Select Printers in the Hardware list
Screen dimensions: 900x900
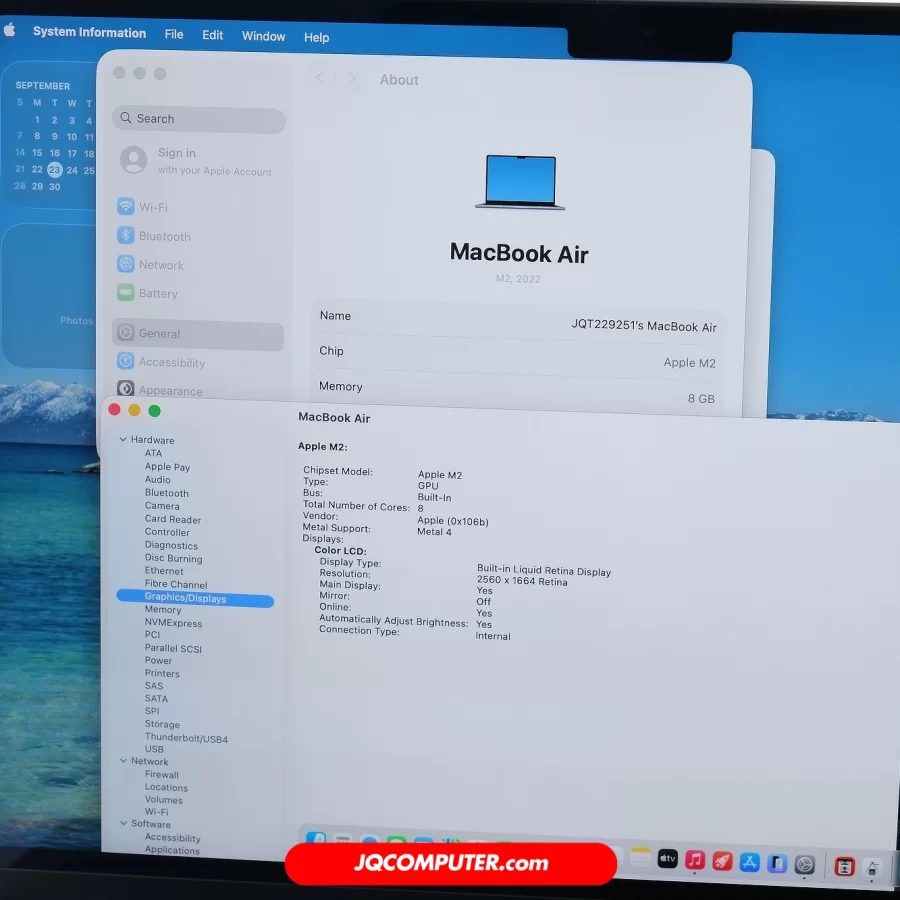[x=162, y=673]
